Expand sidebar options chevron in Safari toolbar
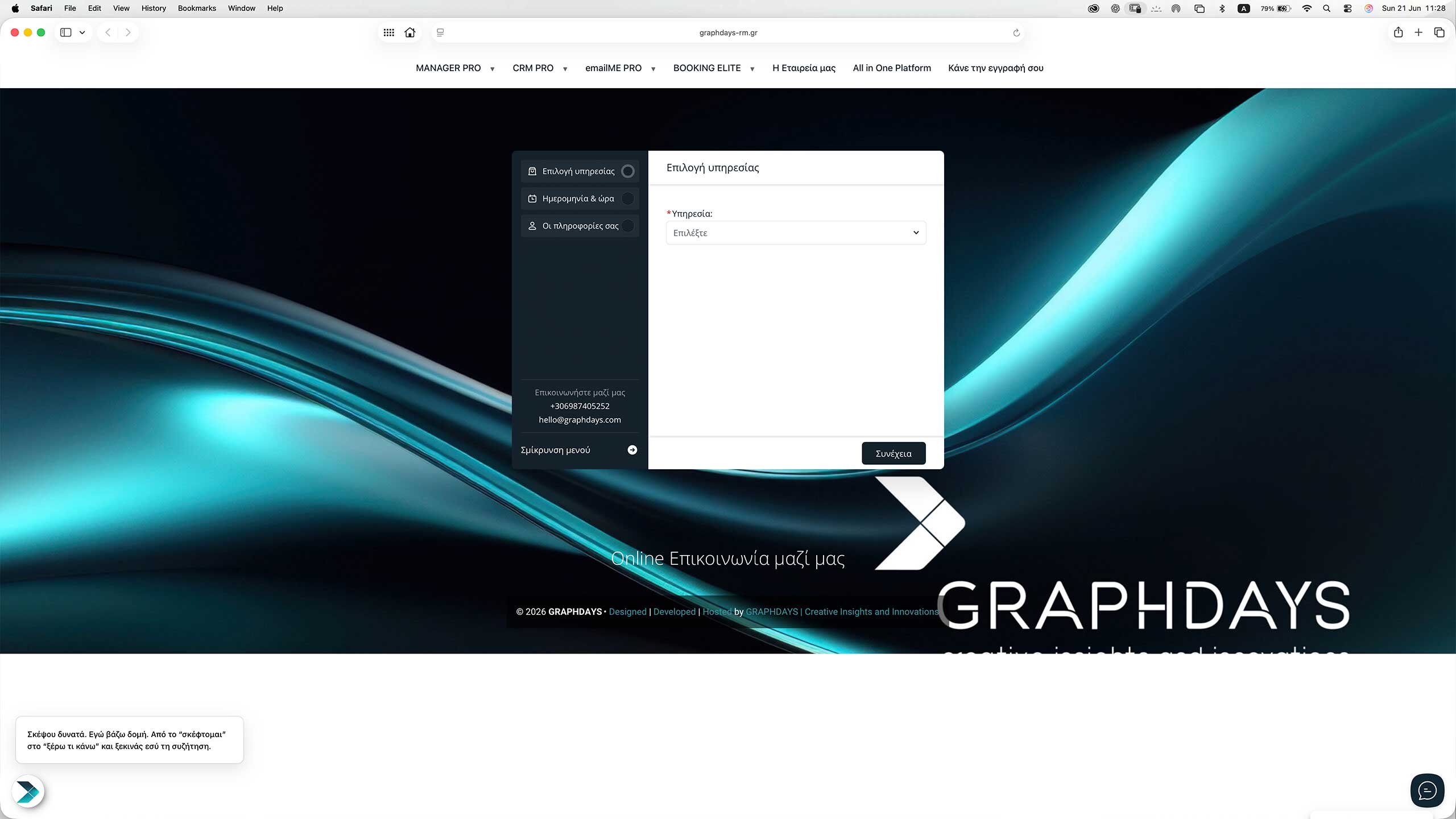The image size is (1456, 819). tap(82, 32)
